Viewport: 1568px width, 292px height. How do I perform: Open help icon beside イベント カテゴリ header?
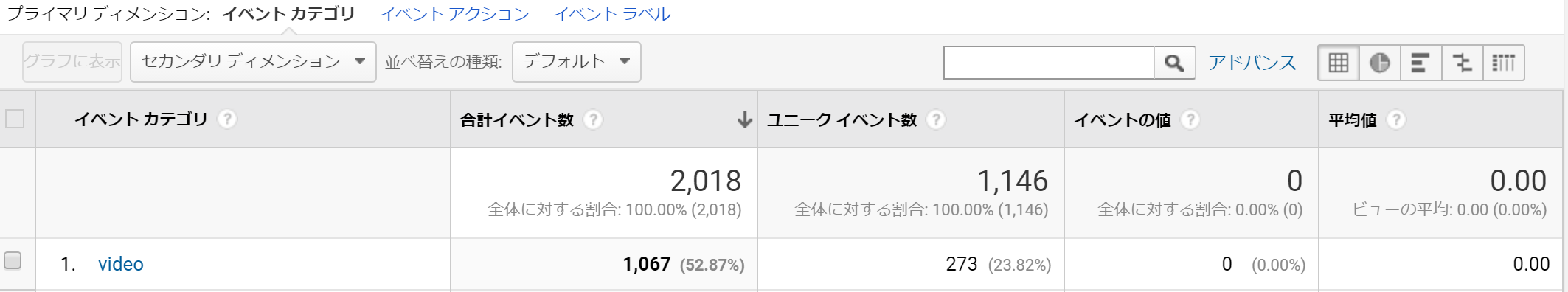point(227,119)
